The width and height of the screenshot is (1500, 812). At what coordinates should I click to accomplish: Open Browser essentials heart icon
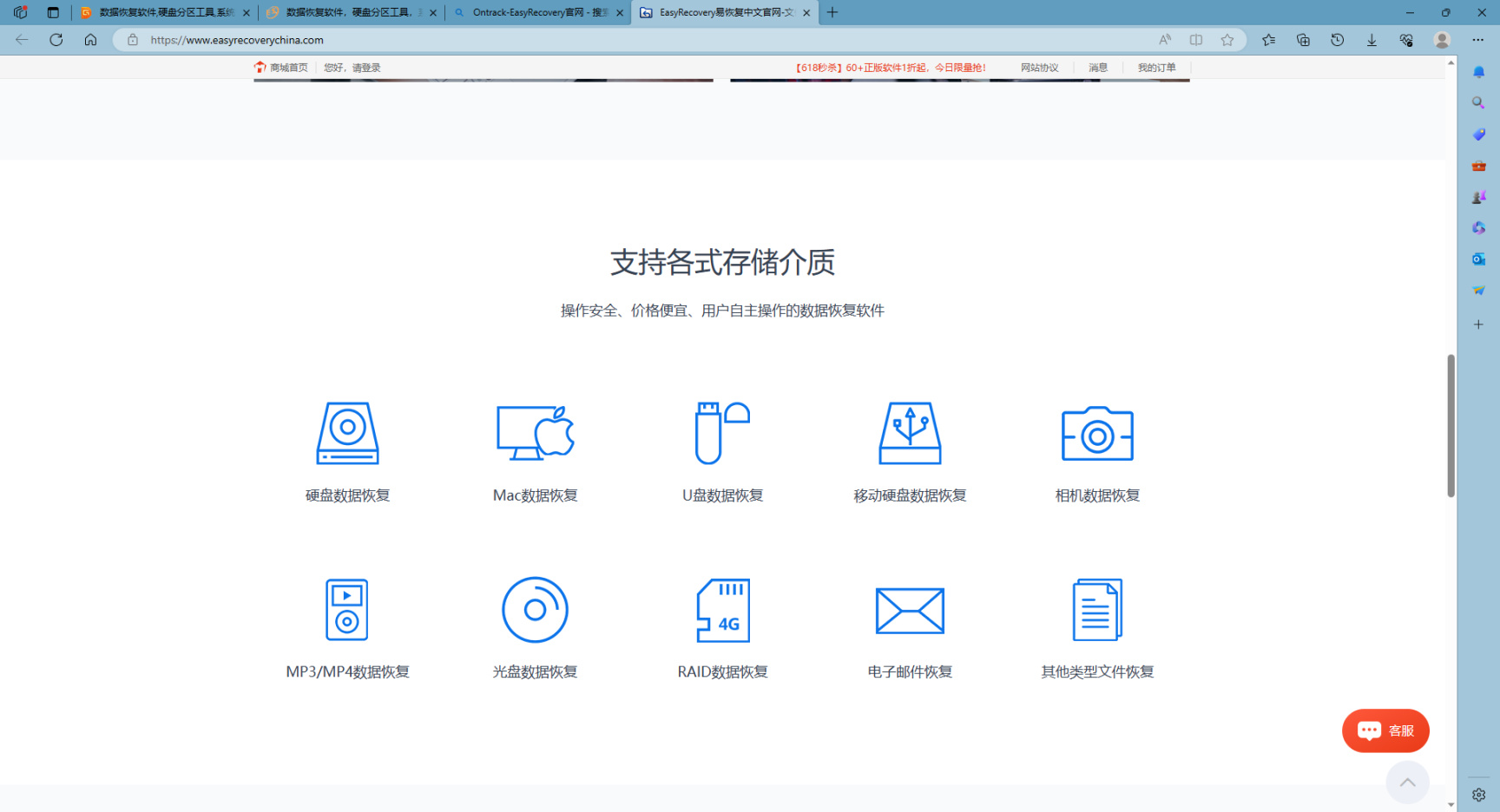(1406, 40)
